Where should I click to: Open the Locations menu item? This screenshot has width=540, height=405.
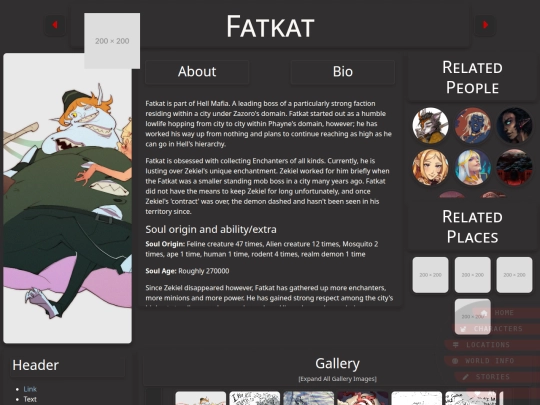click(492, 345)
